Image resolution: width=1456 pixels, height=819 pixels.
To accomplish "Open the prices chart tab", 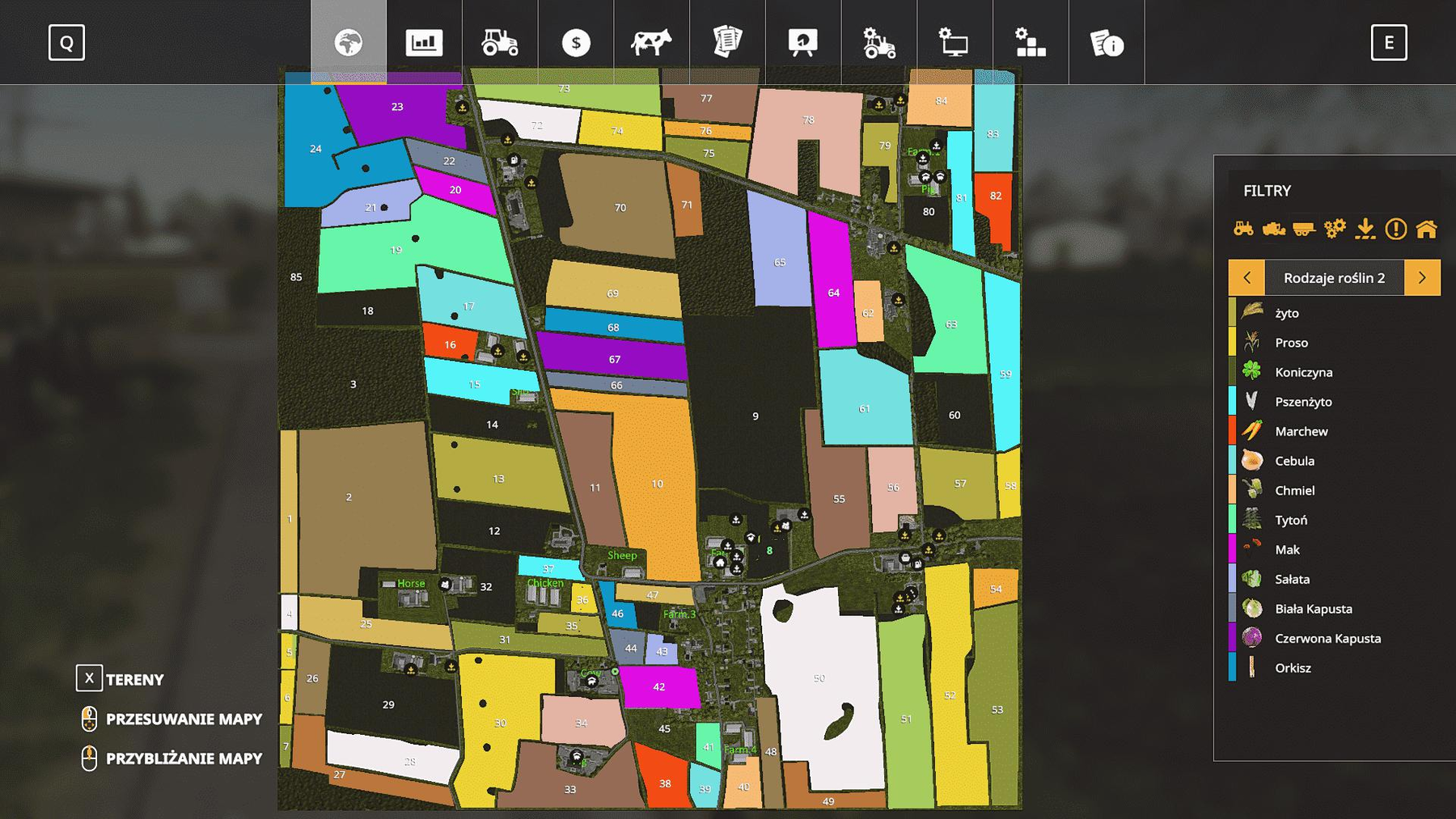I will (424, 42).
